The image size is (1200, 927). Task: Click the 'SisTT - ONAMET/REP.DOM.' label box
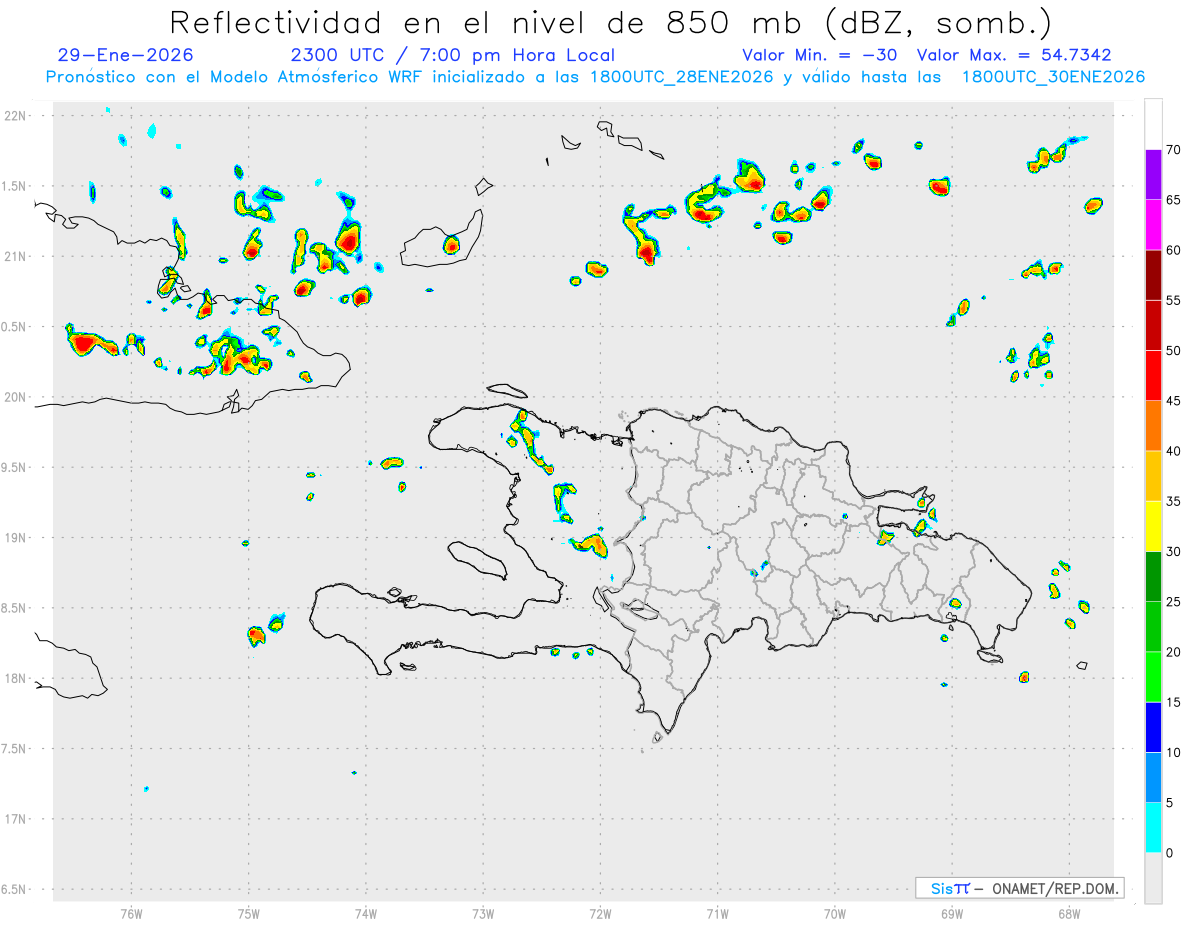coord(1019,888)
